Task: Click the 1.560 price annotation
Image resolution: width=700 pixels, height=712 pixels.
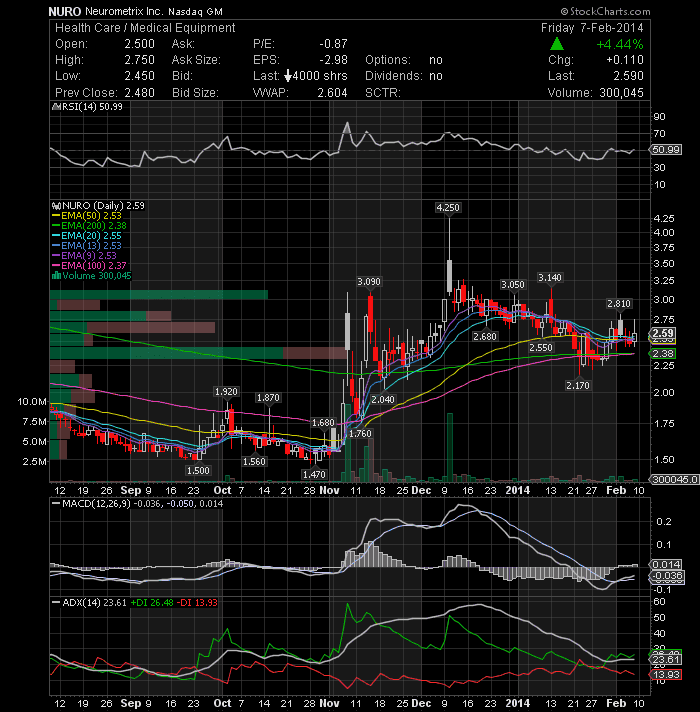Action: coord(254,461)
